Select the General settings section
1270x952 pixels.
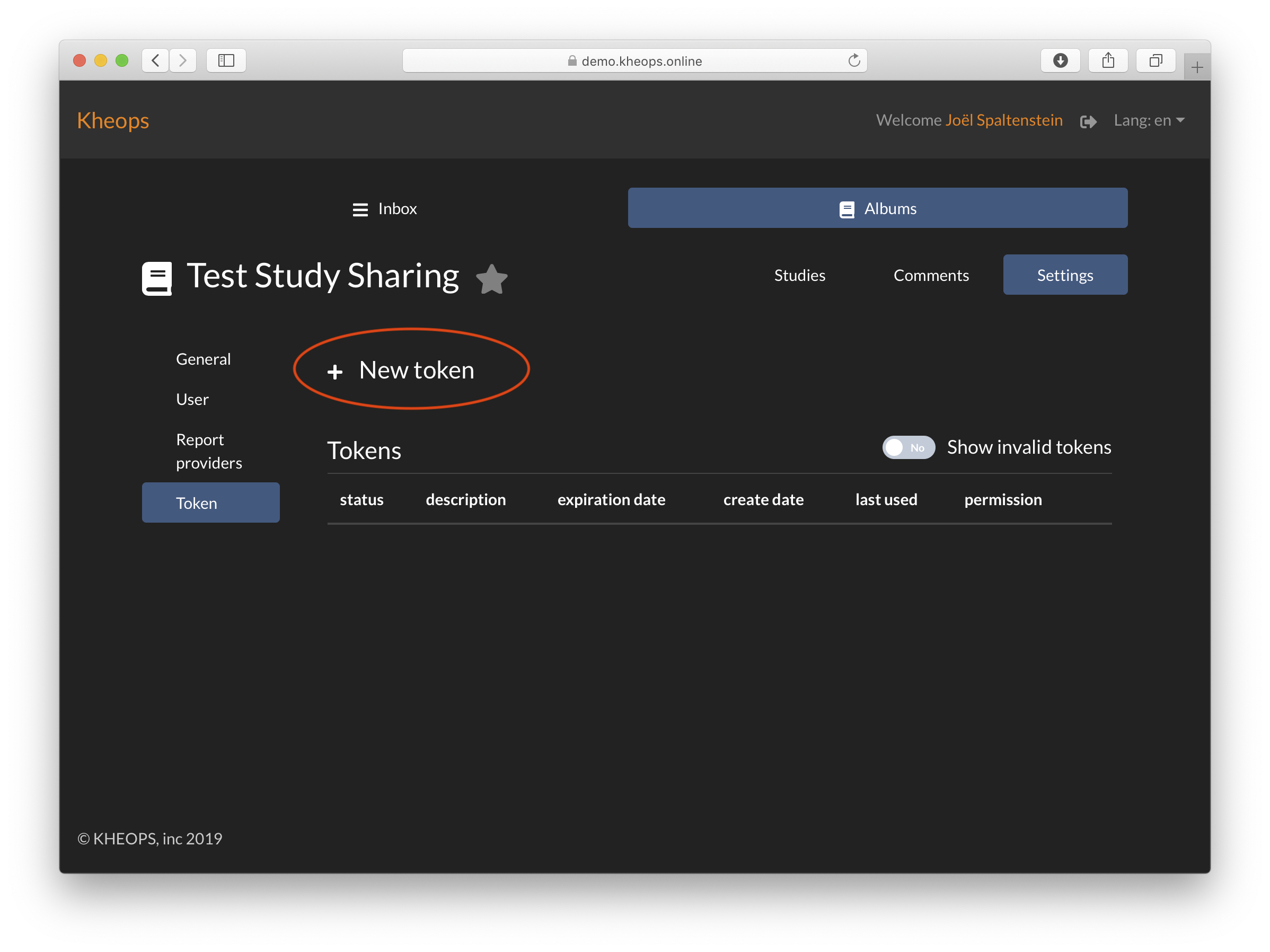point(203,359)
